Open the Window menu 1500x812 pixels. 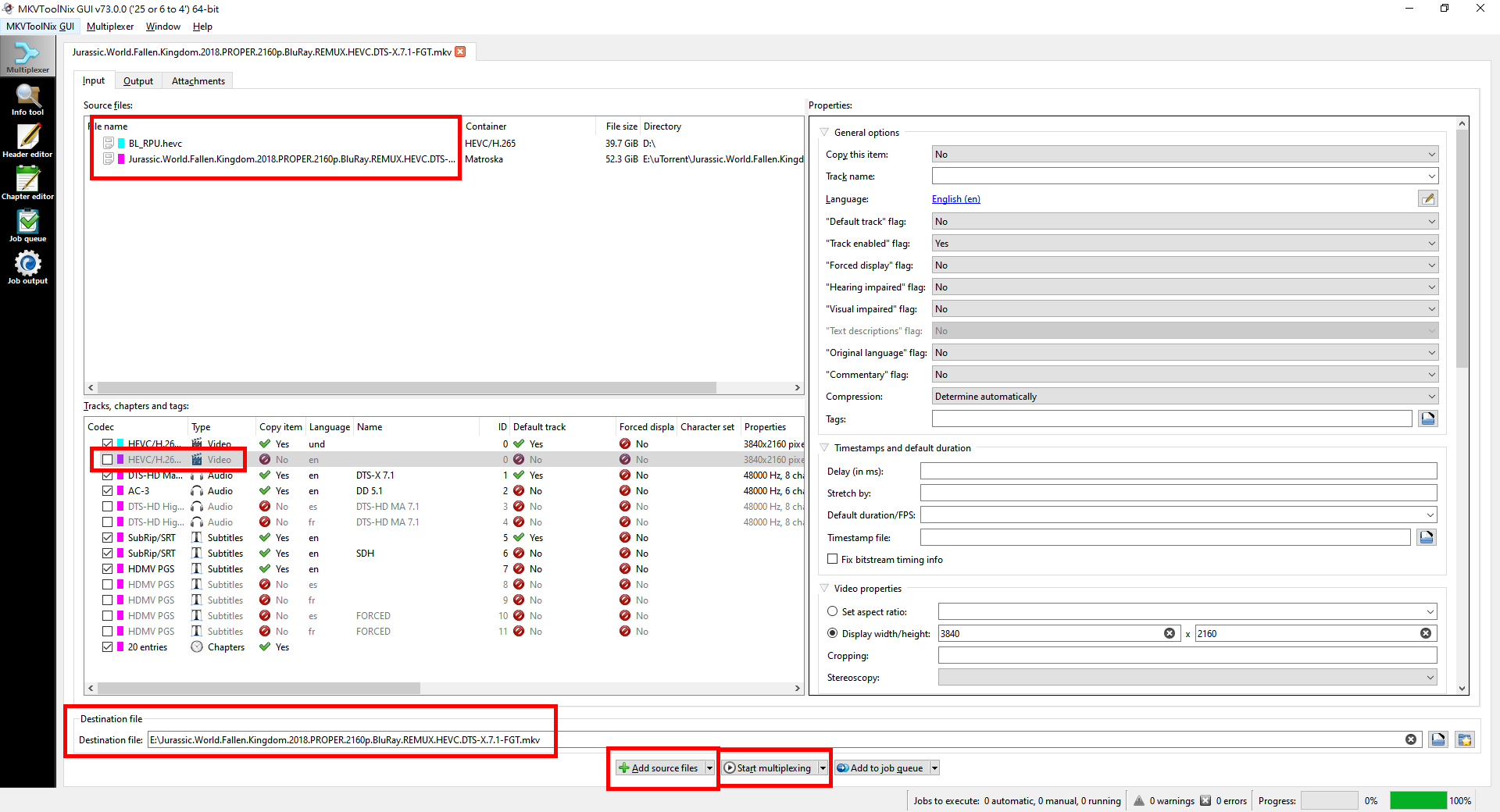coord(162,27)
